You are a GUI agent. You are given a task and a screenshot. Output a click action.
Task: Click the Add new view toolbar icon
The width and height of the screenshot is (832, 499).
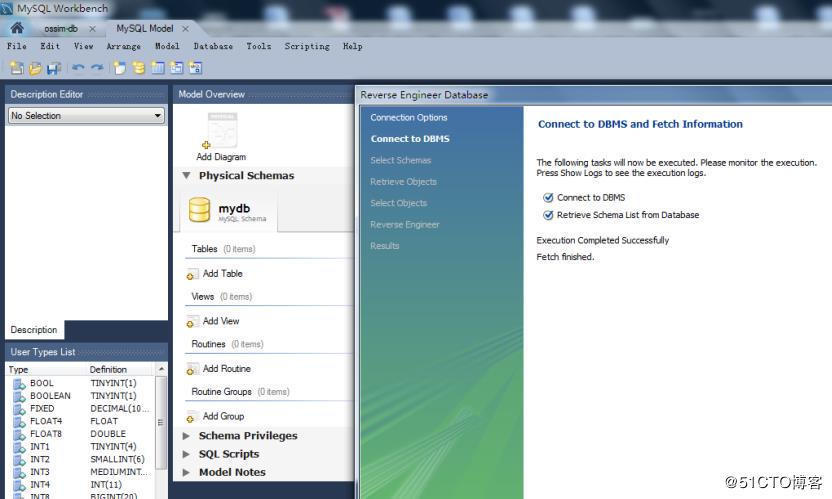176,68
